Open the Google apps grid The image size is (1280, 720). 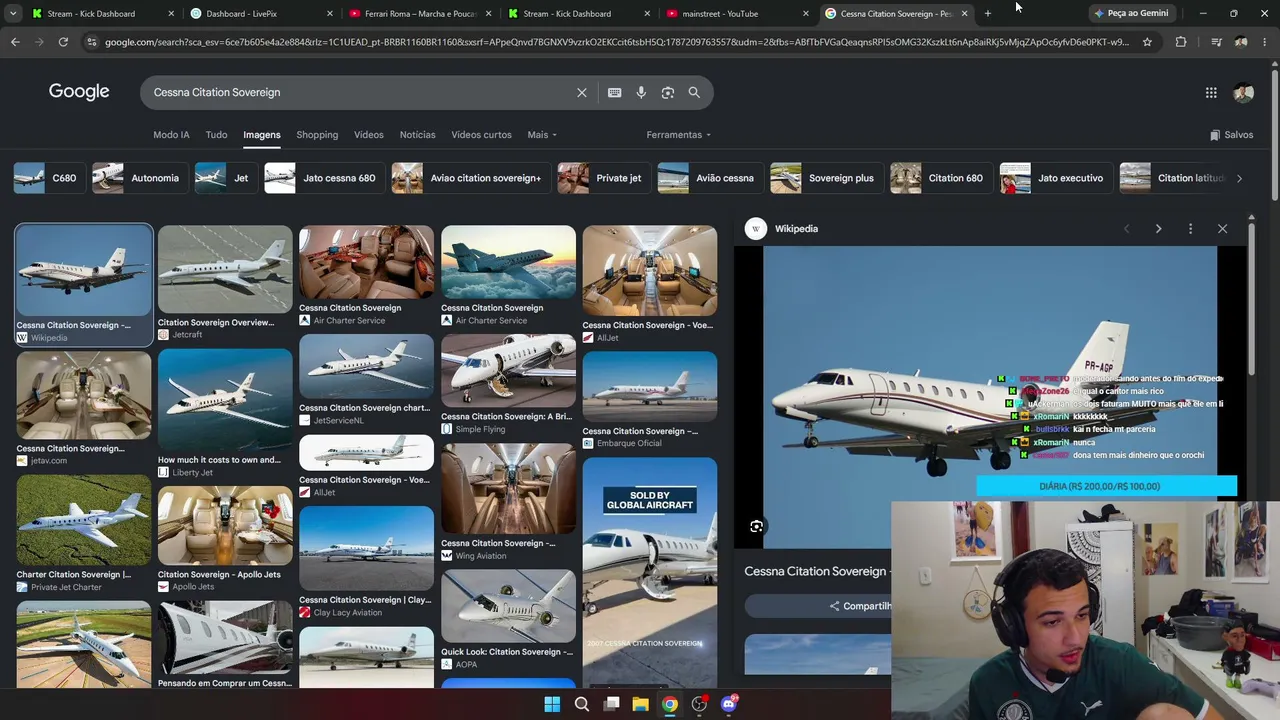[1211, 93]
